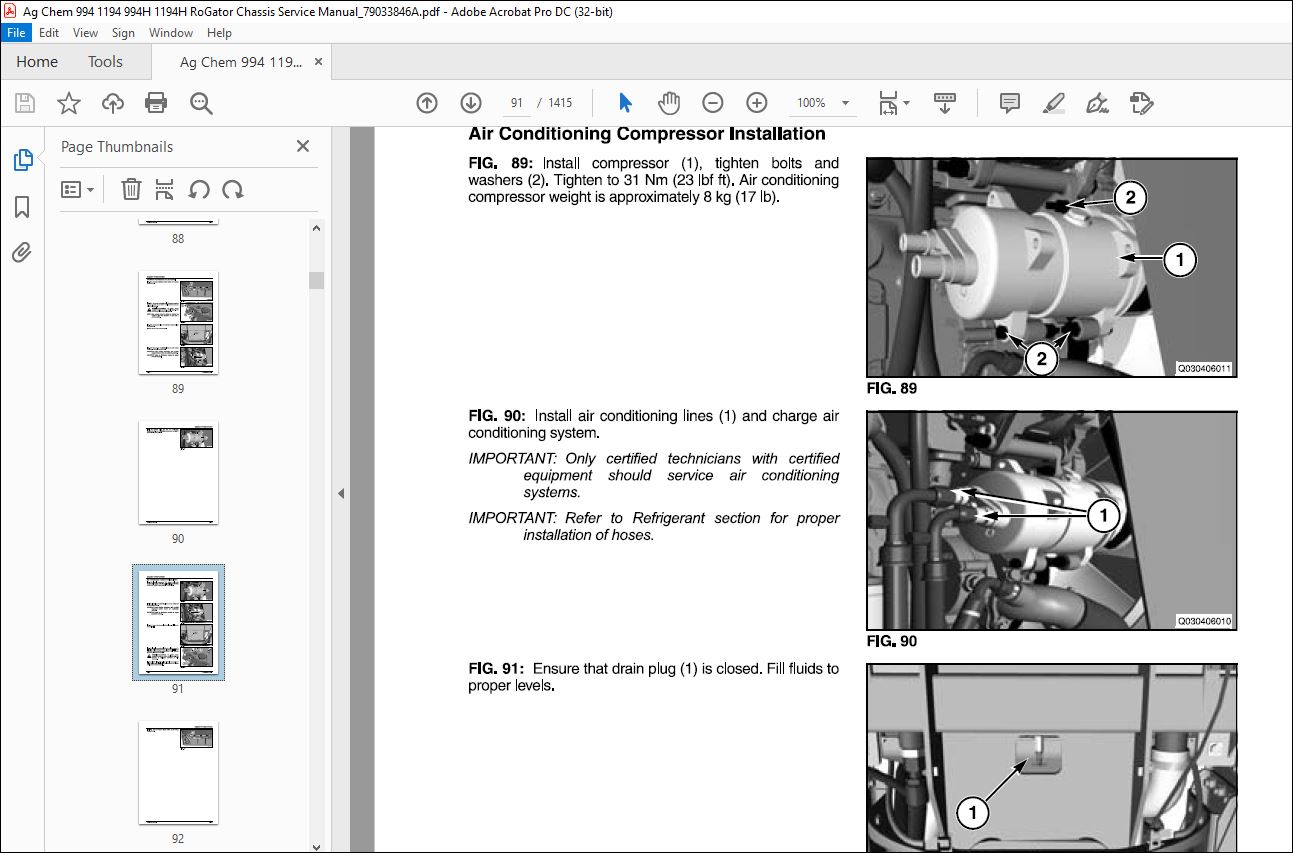Click the scrolling mode keyboard icon
This screenshot has width=1293, height=853.
coord(945,103)
